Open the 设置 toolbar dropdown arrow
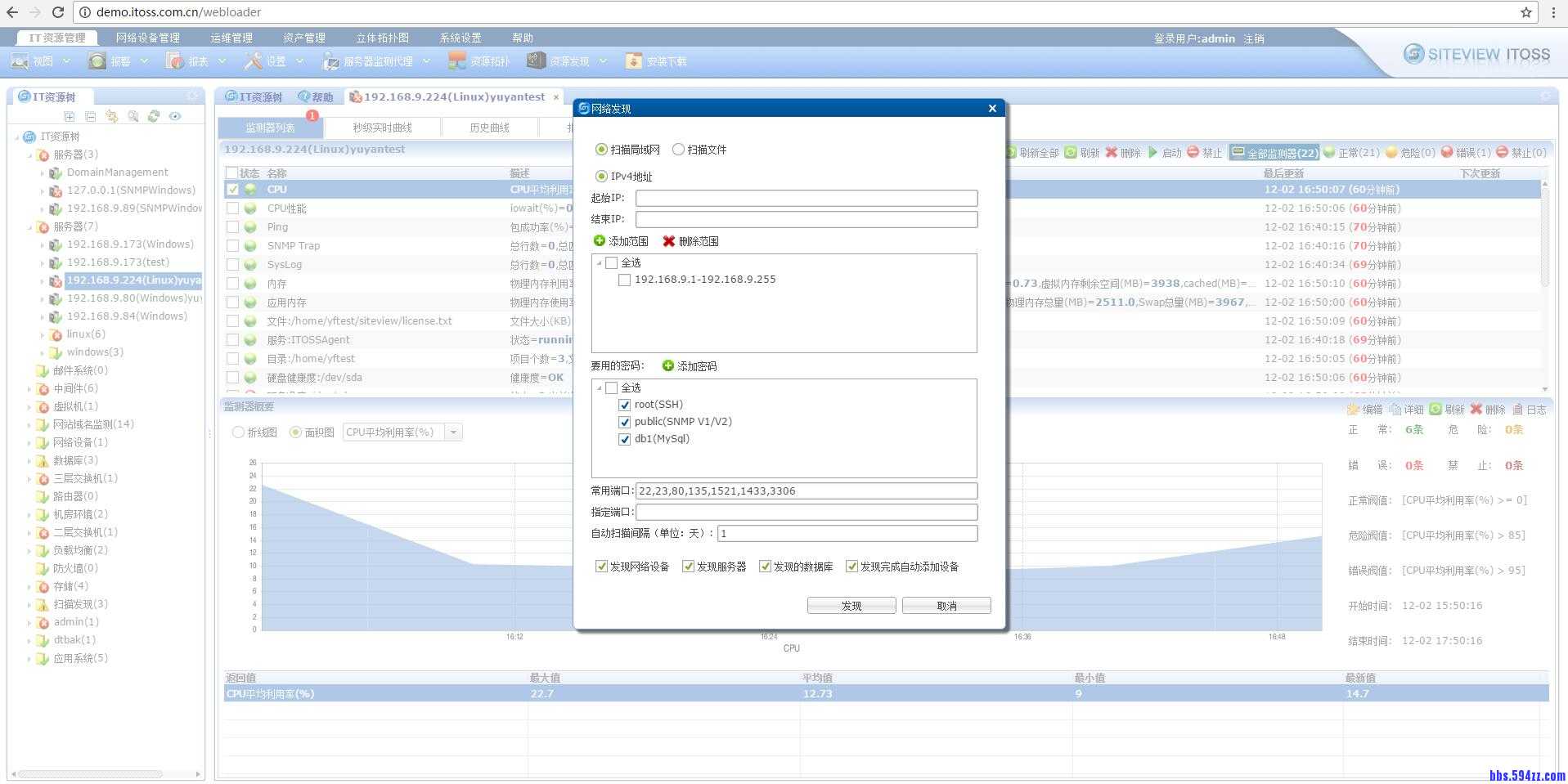Image resolution: width=1568 pixels, height=784 pixels. coord(299,60)
